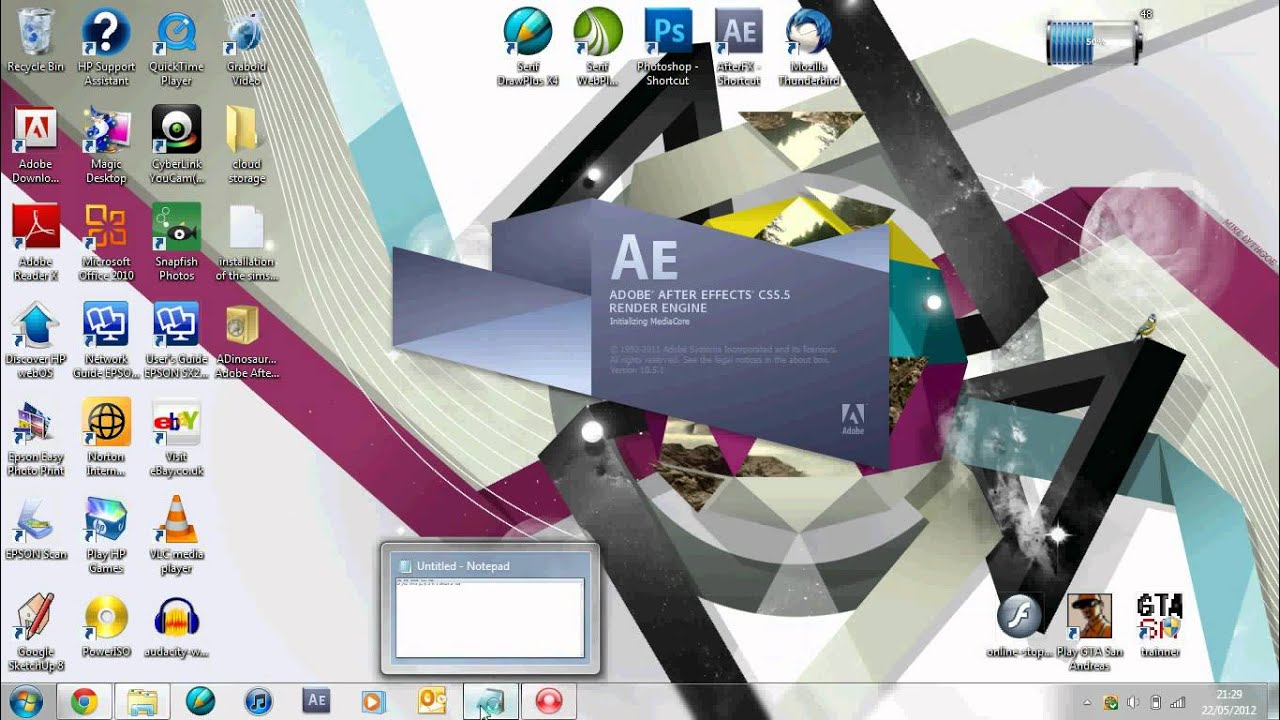
Task: Select 'installation of the sims' file
Action: pos(246,242)
